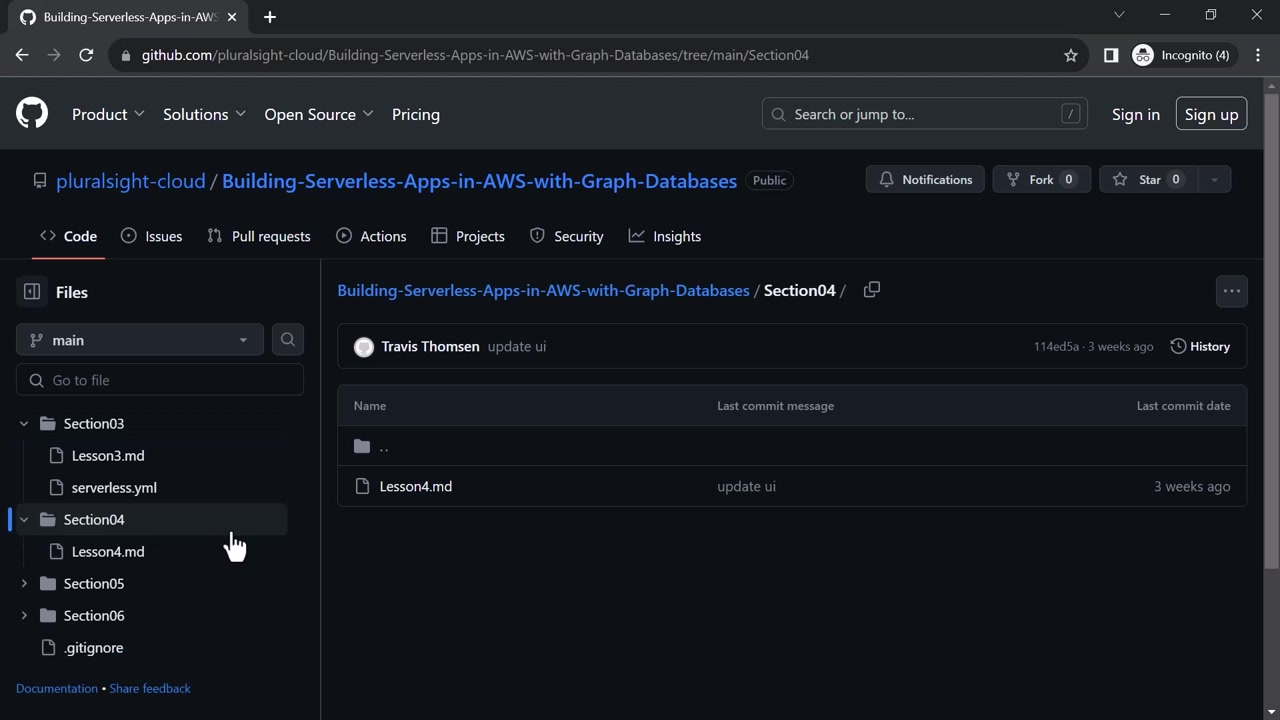Open the parent directory folder row
The height and width of the screenshot is (720, 1280).
coord(383,446)
